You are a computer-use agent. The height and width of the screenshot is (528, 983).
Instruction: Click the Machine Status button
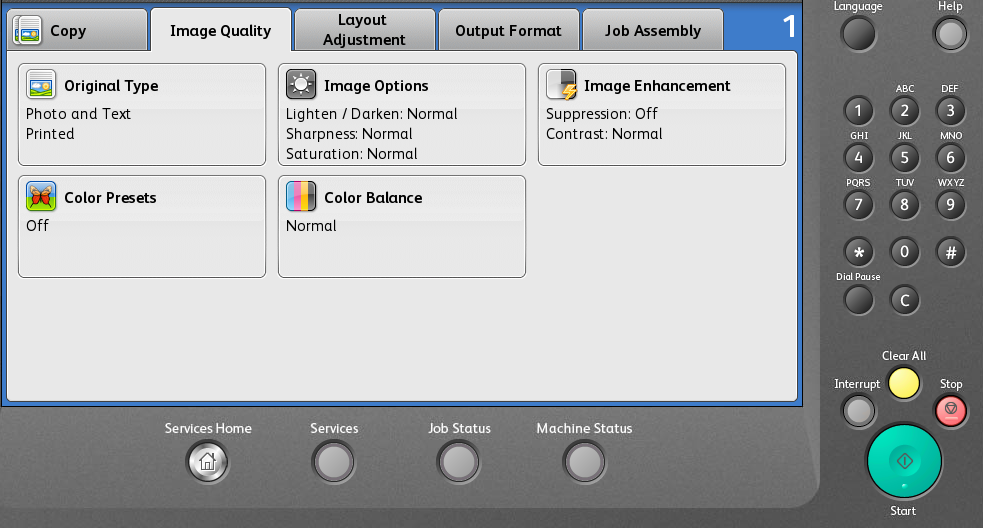(x=584, y=462)
